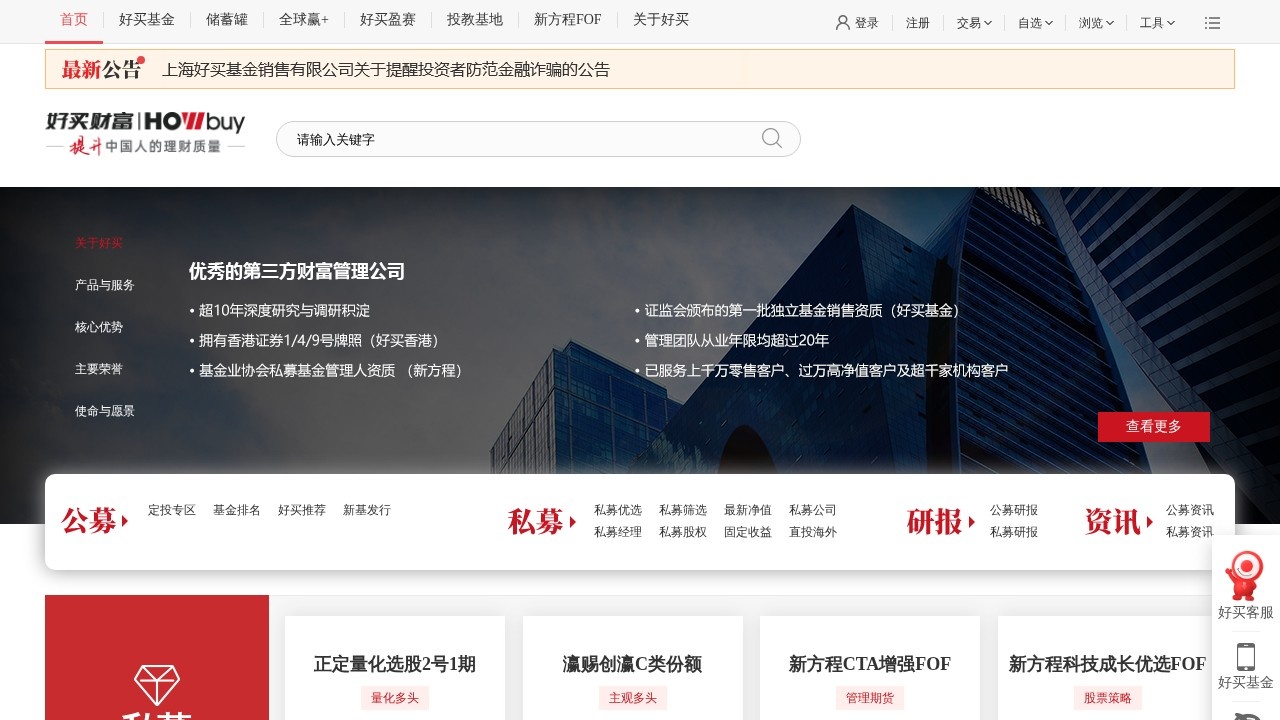Click the 好买基金 mobile phone icon

pos(1246,656)
